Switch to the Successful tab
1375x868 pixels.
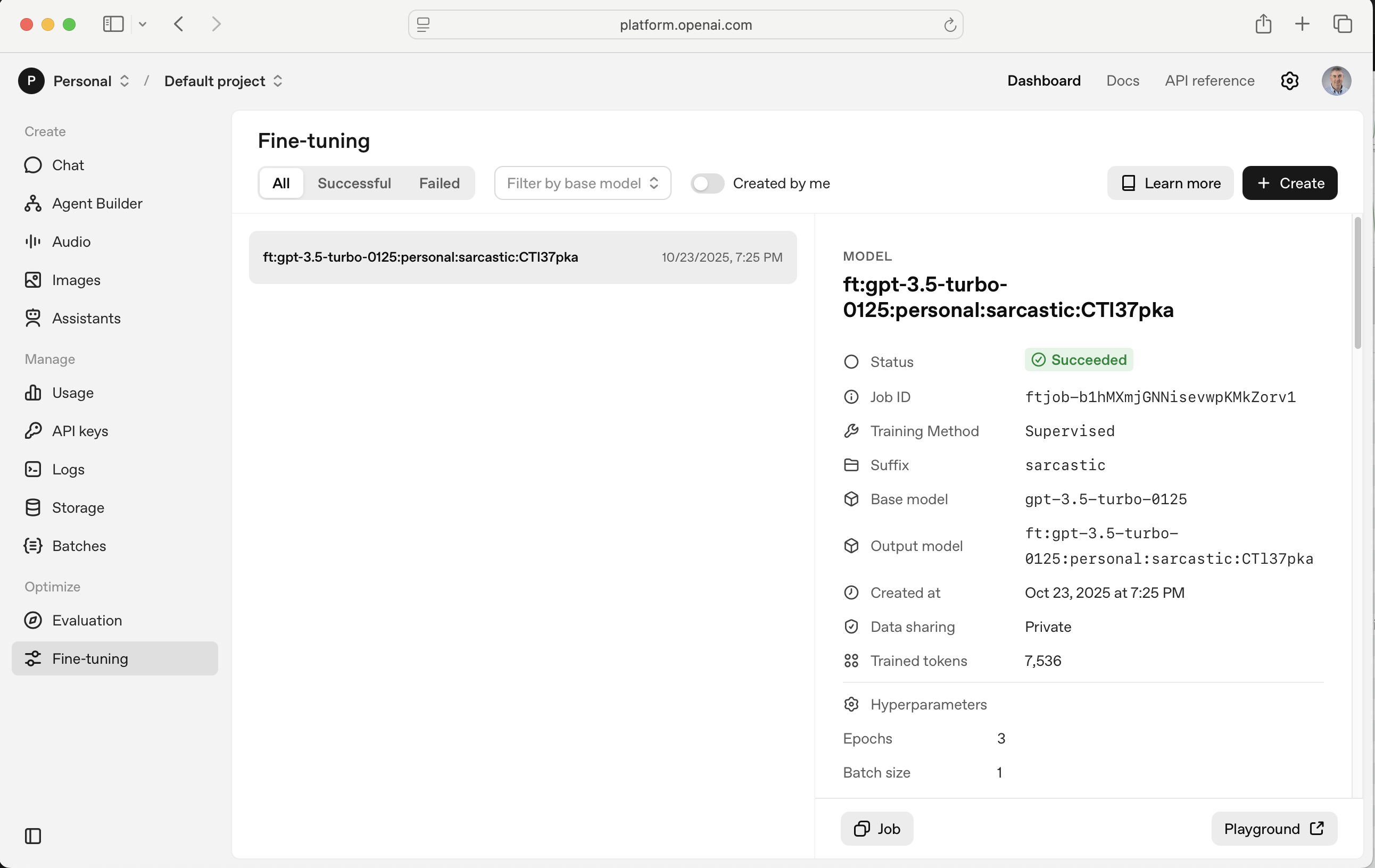[354, 183]
